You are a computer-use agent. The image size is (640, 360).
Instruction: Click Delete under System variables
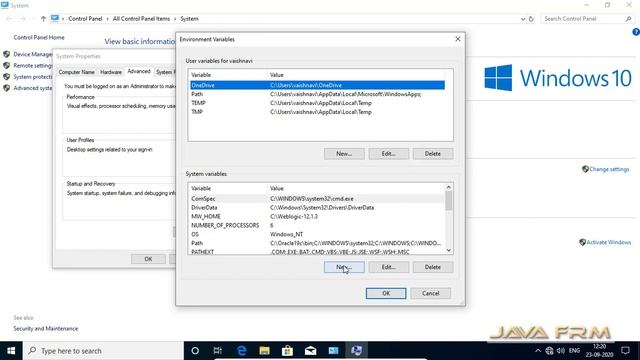[433, 267]
